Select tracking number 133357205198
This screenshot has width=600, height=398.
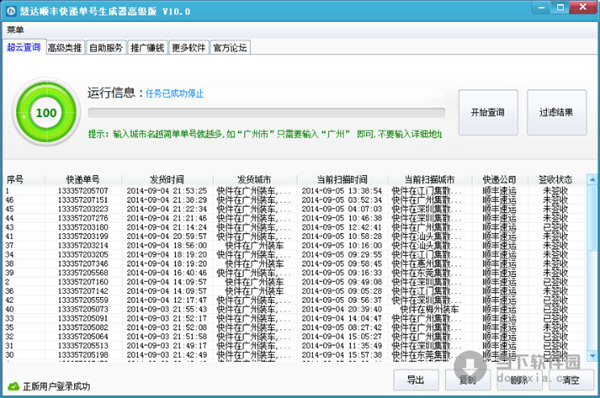click(83, 355)
